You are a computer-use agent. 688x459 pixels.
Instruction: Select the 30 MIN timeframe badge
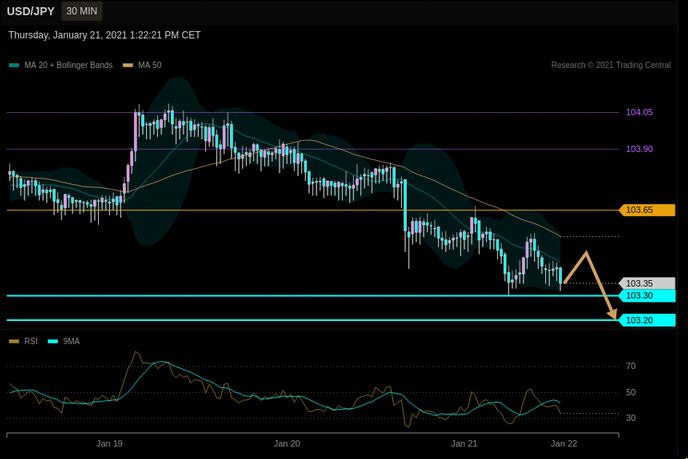pos(82,11)
